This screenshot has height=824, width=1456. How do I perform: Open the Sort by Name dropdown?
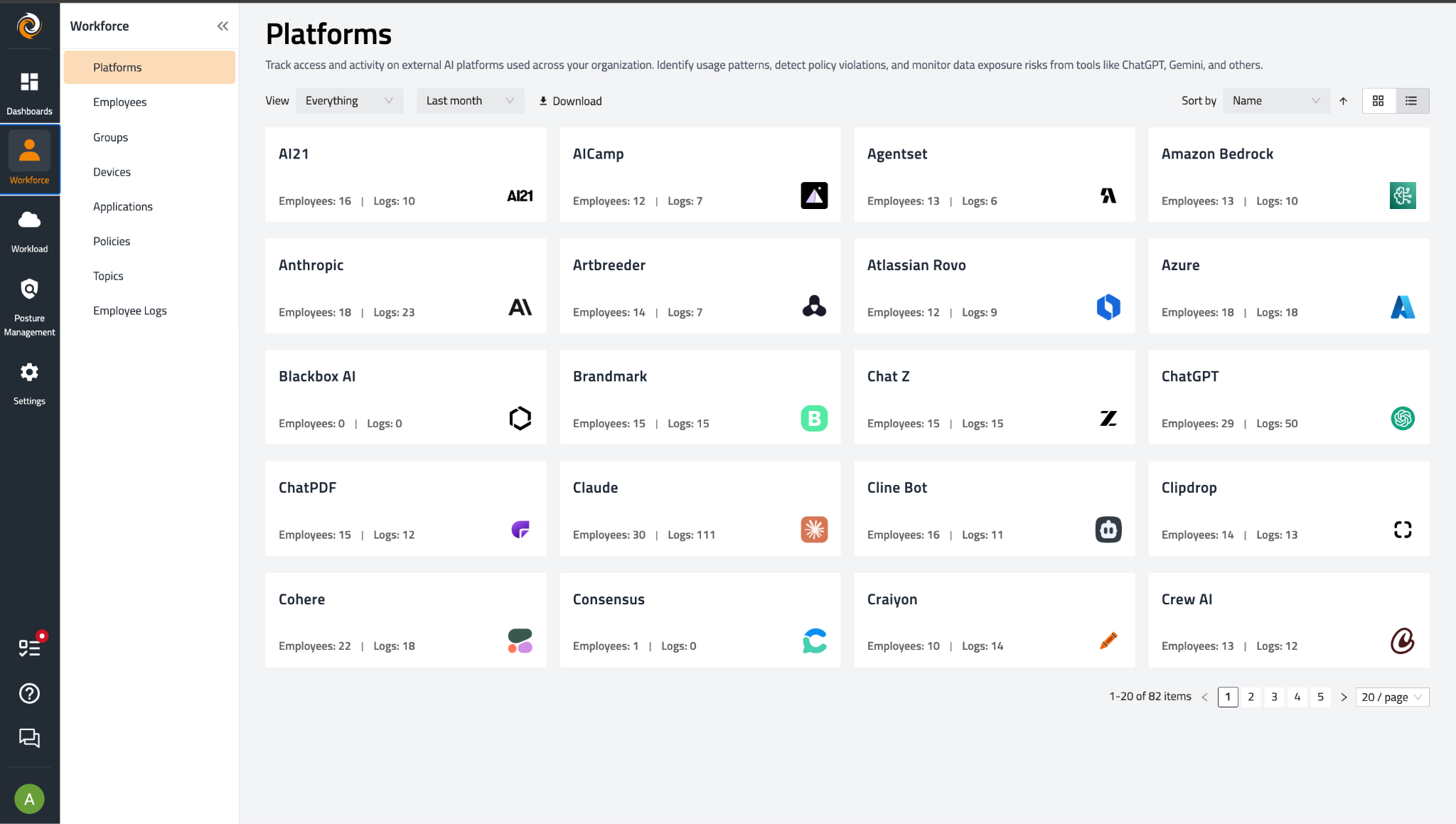tap(1276, 101)
